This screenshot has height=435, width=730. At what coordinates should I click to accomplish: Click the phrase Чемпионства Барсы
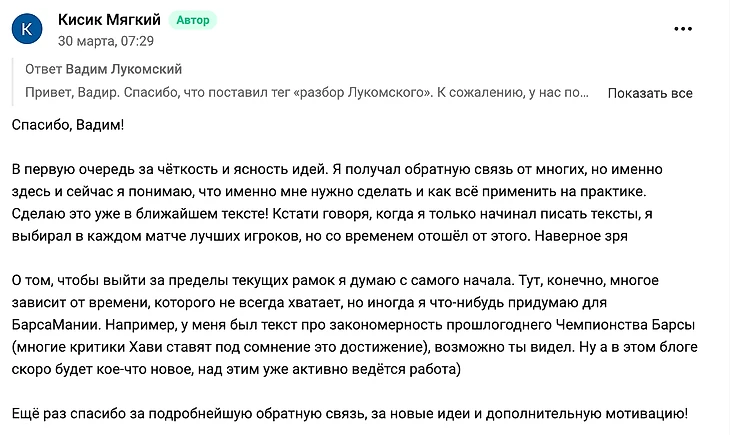[625, 325]
